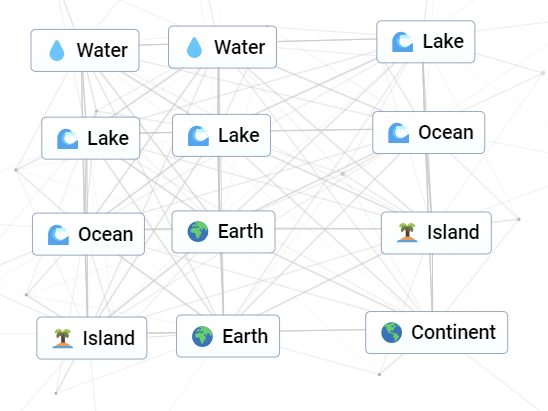Click wave icon on Lake between Lake and Ocean
The image size is (548, 411).
(198, 136)
